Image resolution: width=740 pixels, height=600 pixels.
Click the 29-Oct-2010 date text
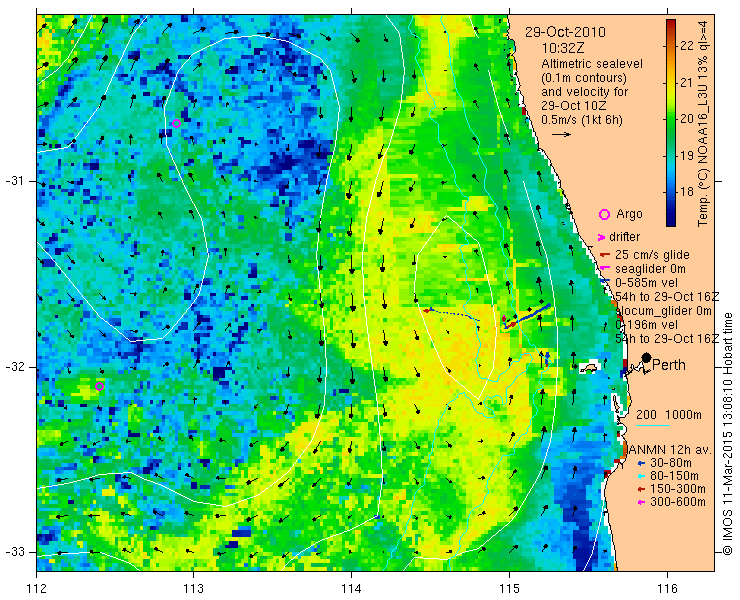[565, 33]
